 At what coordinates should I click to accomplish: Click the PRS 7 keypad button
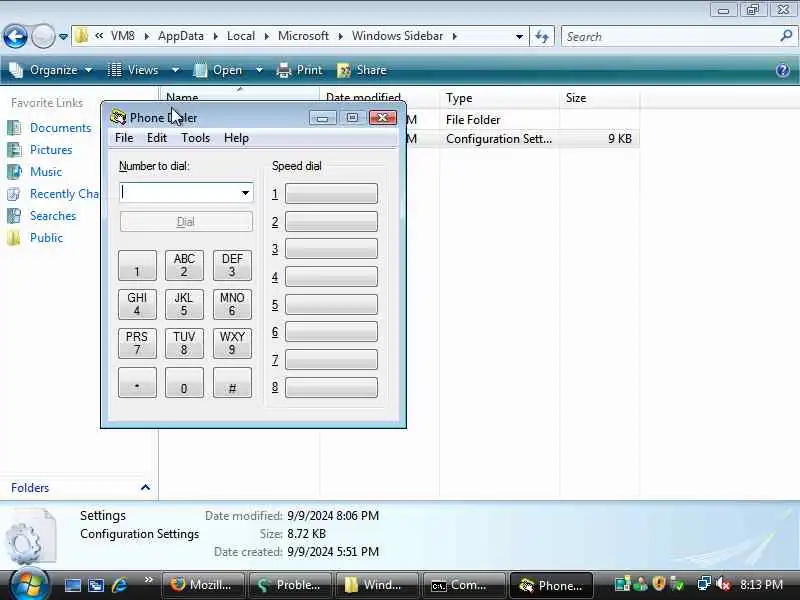point(137,343)
